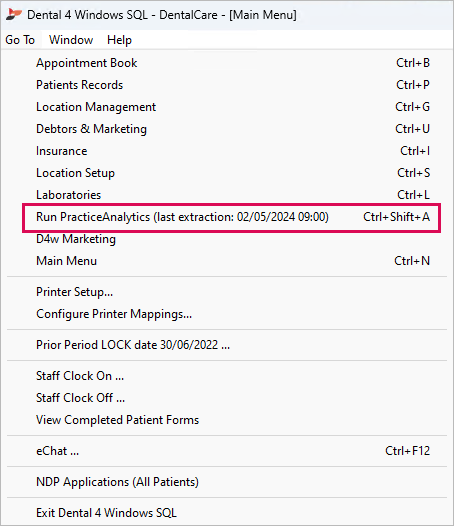
Task: Open the Help menu
Action: tap(119, 40)
